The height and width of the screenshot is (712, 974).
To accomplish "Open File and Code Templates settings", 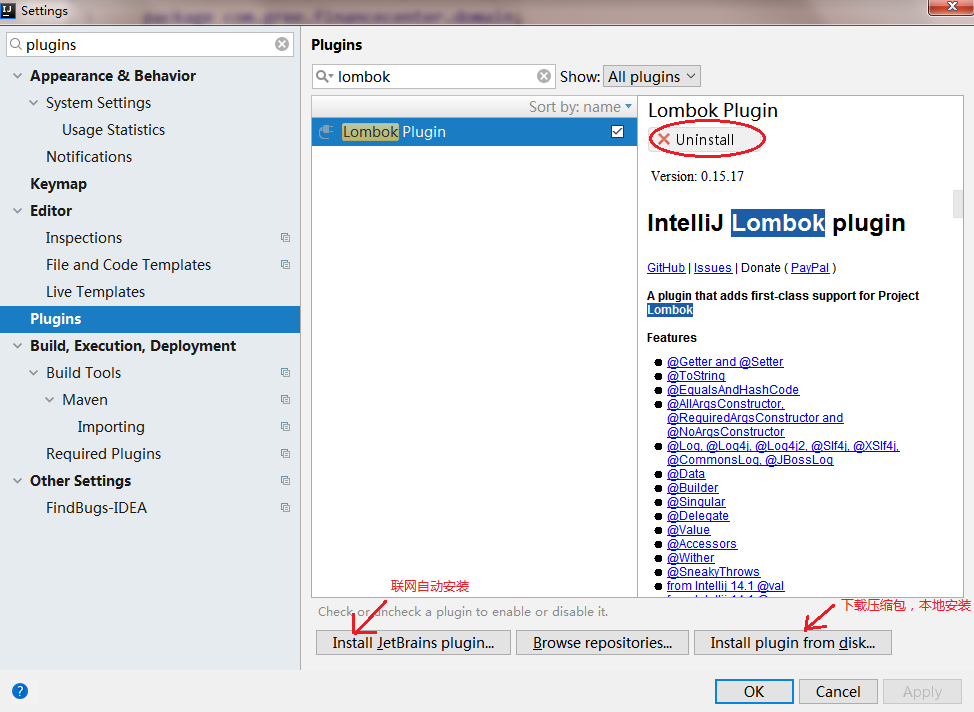I will (x=129, y=265).
